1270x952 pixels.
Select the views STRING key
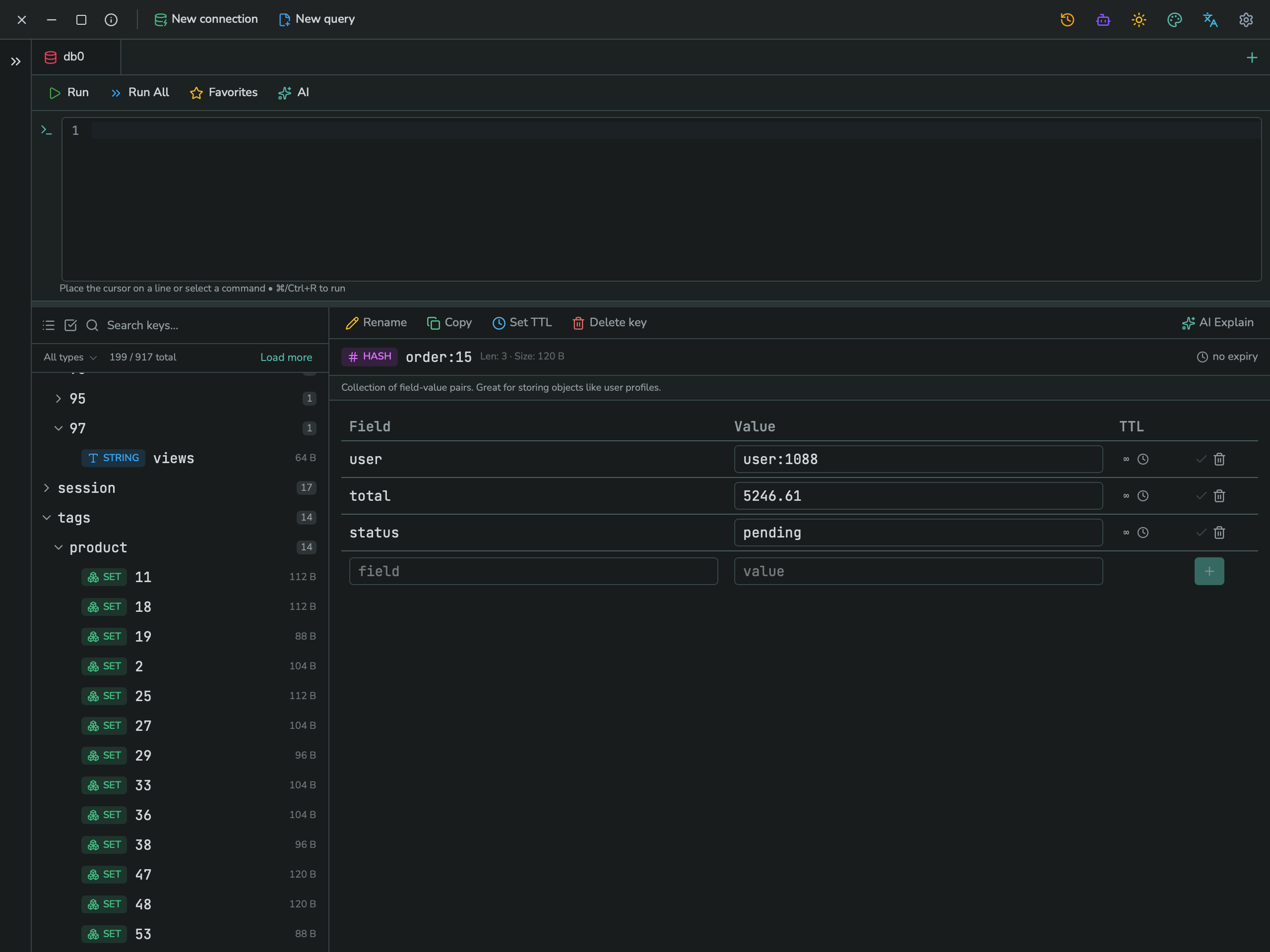(180, 458)
